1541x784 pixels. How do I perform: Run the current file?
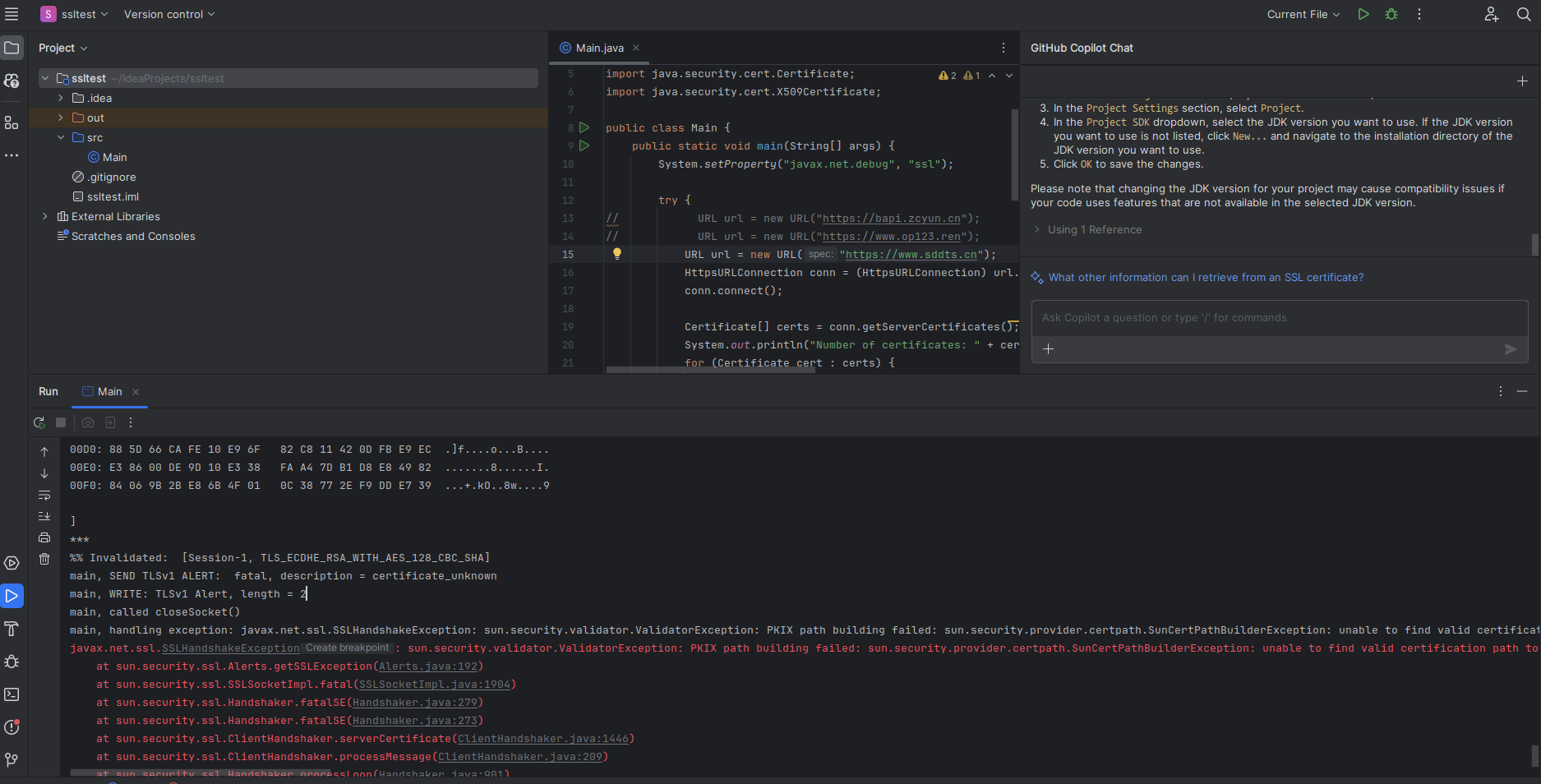pyautogui.click(x=1363, y=14)
